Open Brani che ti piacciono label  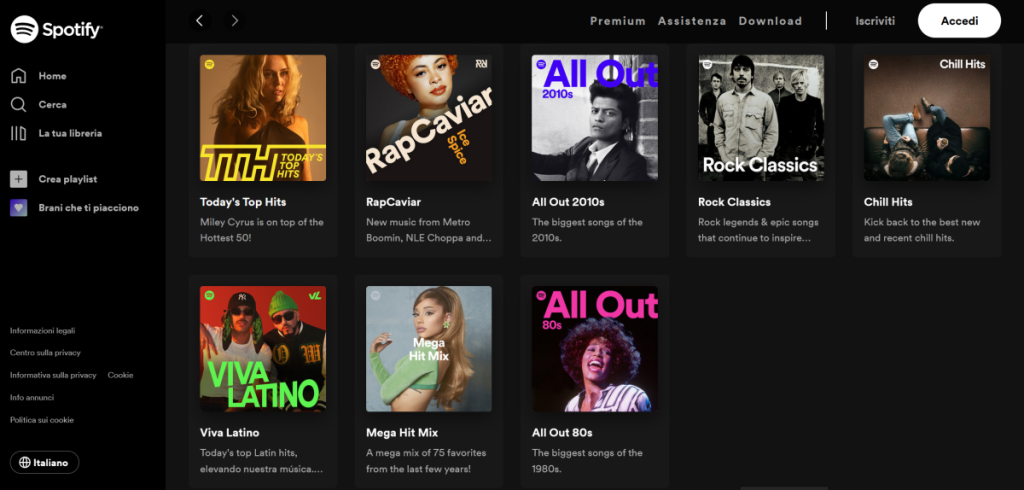coord(88,208)
